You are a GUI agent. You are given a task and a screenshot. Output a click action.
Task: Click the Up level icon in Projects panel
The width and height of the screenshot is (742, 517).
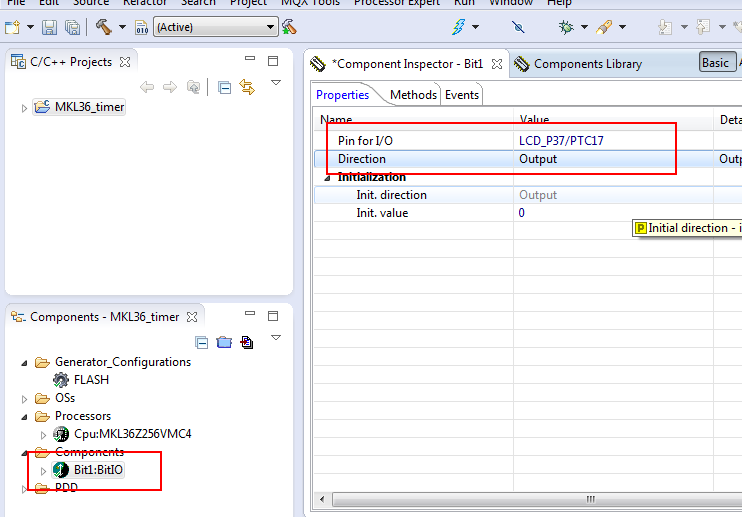[194, 88]
